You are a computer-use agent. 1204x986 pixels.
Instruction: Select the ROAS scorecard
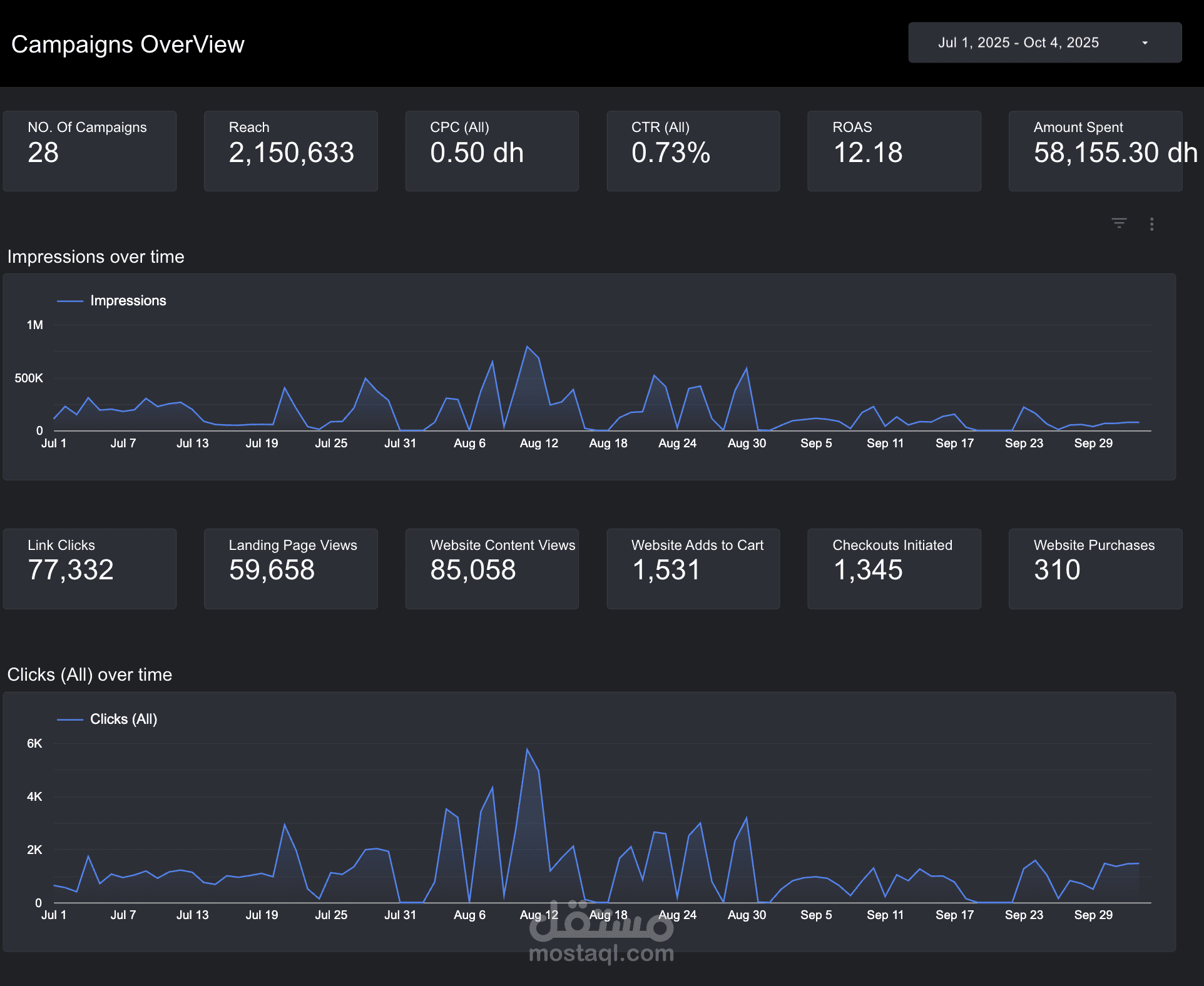coord(894,151)
